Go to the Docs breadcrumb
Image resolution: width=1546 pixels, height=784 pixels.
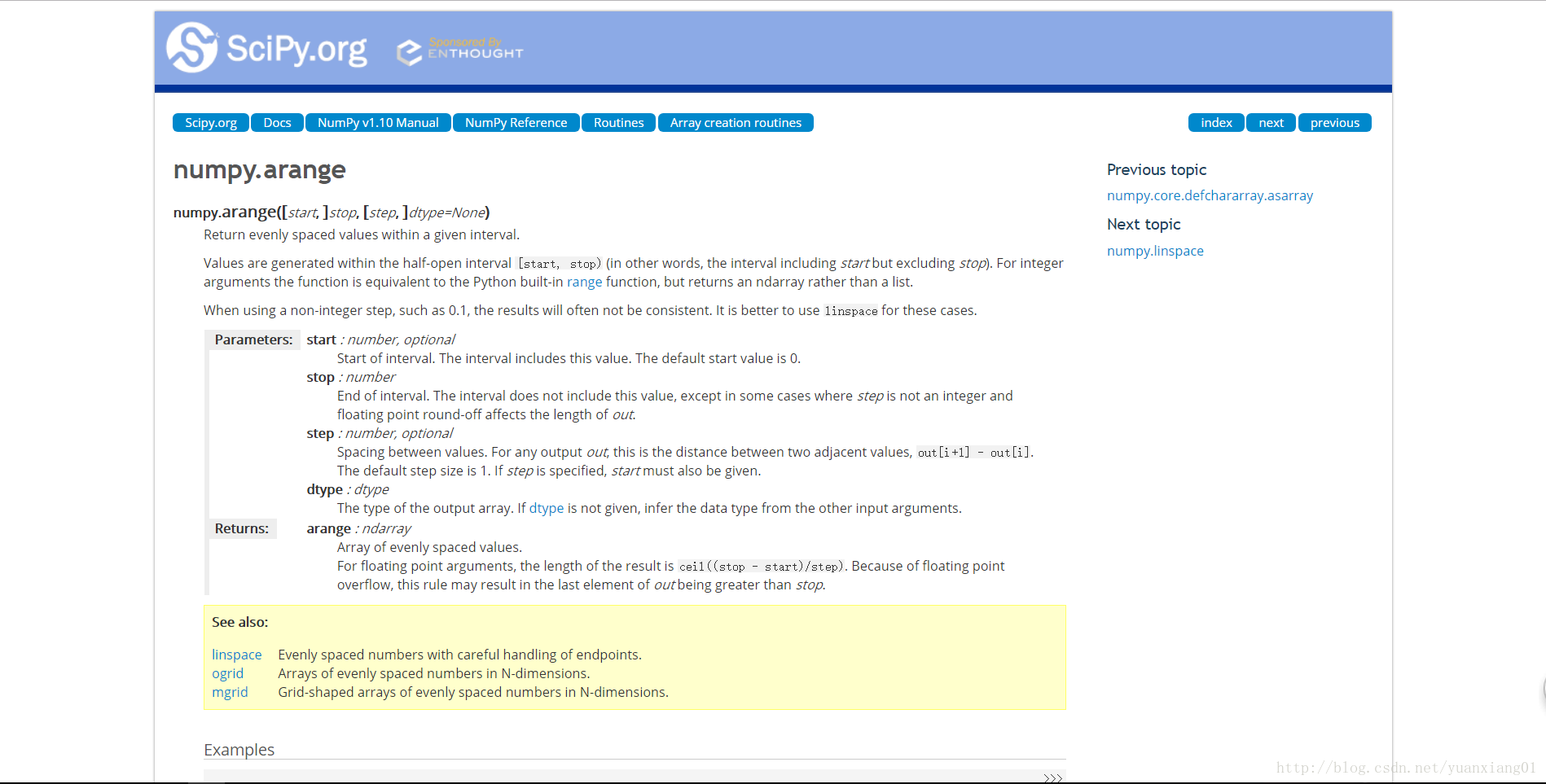277,123
